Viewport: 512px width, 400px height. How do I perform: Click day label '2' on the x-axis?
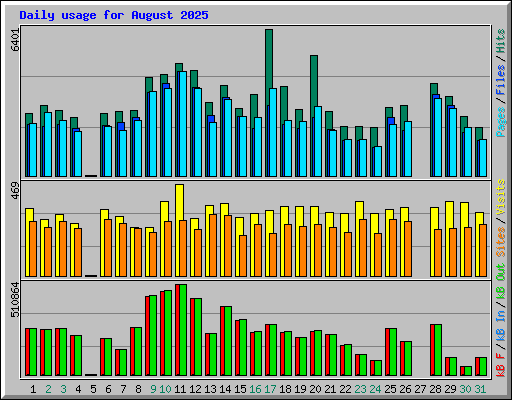coord(48,389)
